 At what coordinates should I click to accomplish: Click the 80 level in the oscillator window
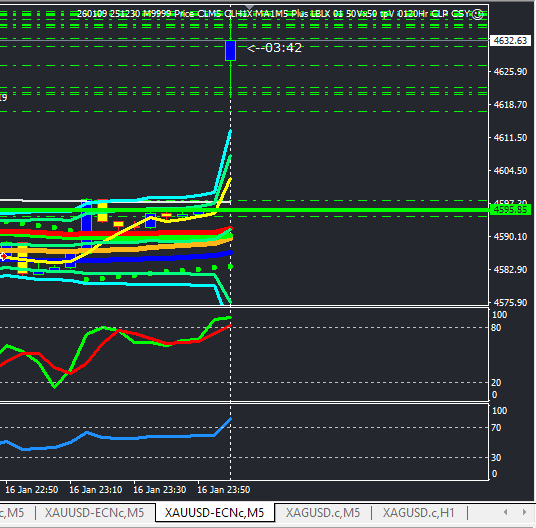pyautogui.click(x=496, y=328)
